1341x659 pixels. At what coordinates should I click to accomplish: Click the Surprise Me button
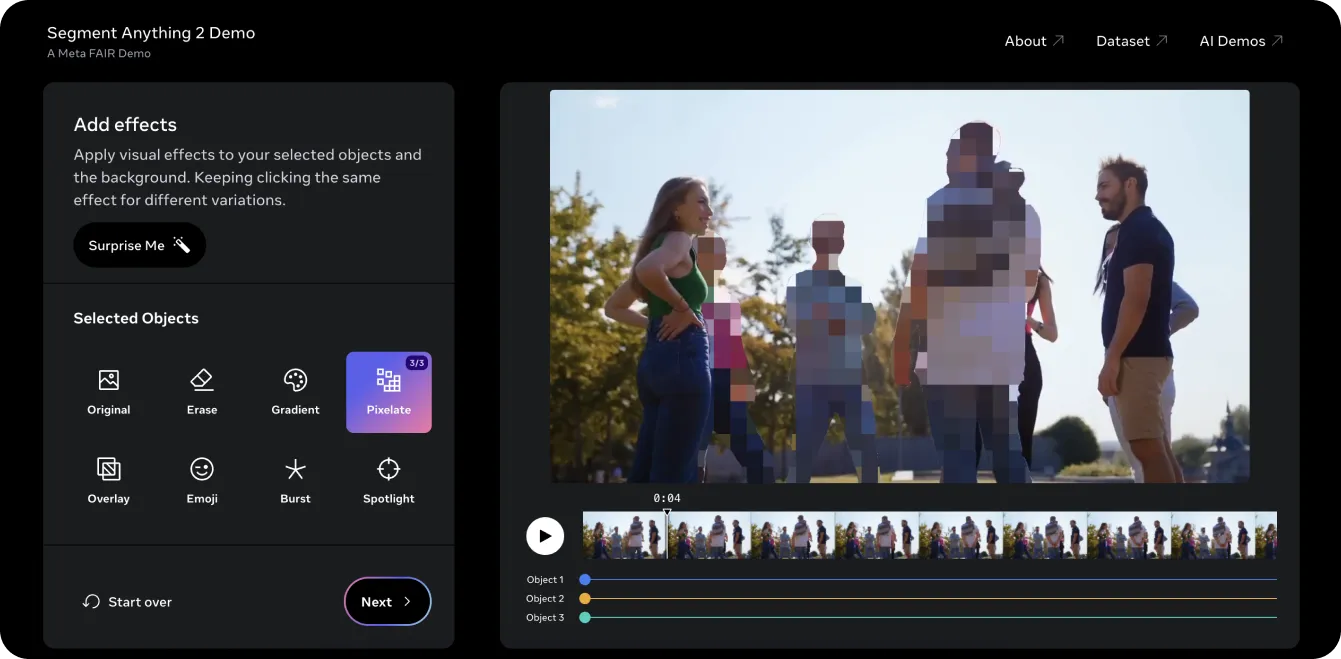click(140, 245)
